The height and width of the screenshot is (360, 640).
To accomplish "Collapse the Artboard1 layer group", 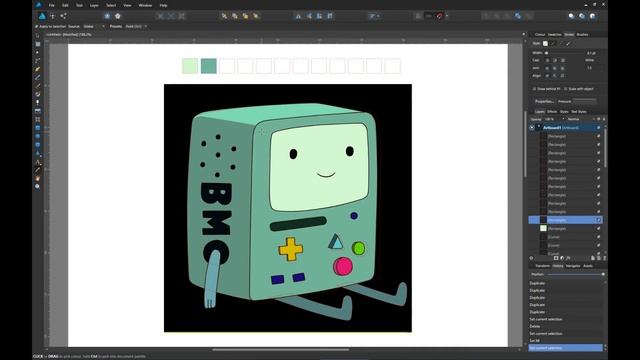I will [x=532, y=128].
